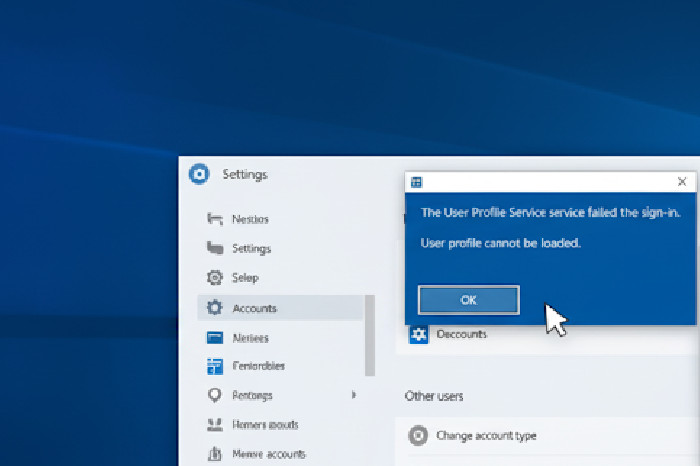This screenshot has height=466, width=700.
Task: Click the Accounts gear icon in sidebar
Action: (x=215, y=308)
